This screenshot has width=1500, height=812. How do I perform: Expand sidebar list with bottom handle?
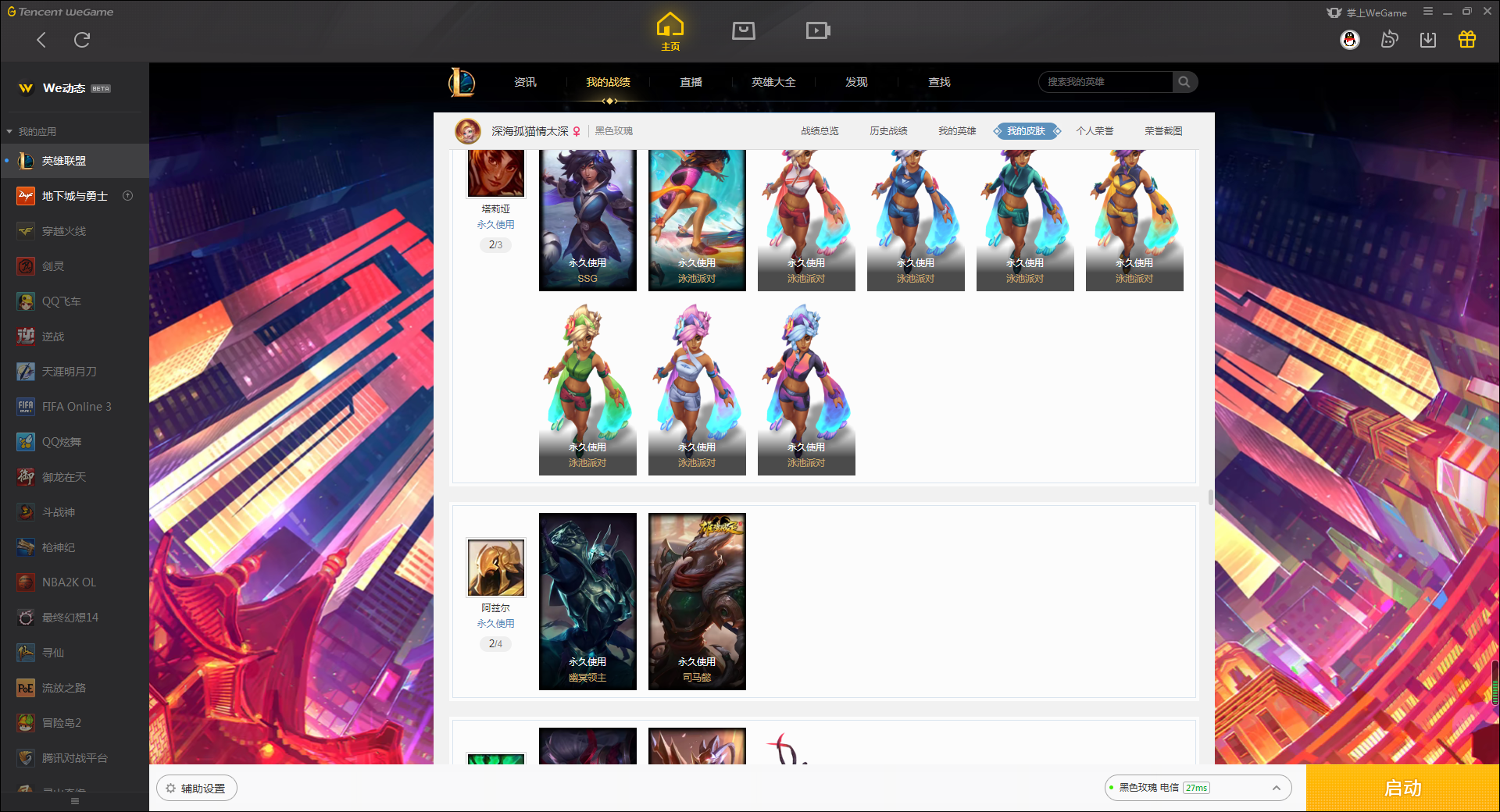(x=75, y=802)
